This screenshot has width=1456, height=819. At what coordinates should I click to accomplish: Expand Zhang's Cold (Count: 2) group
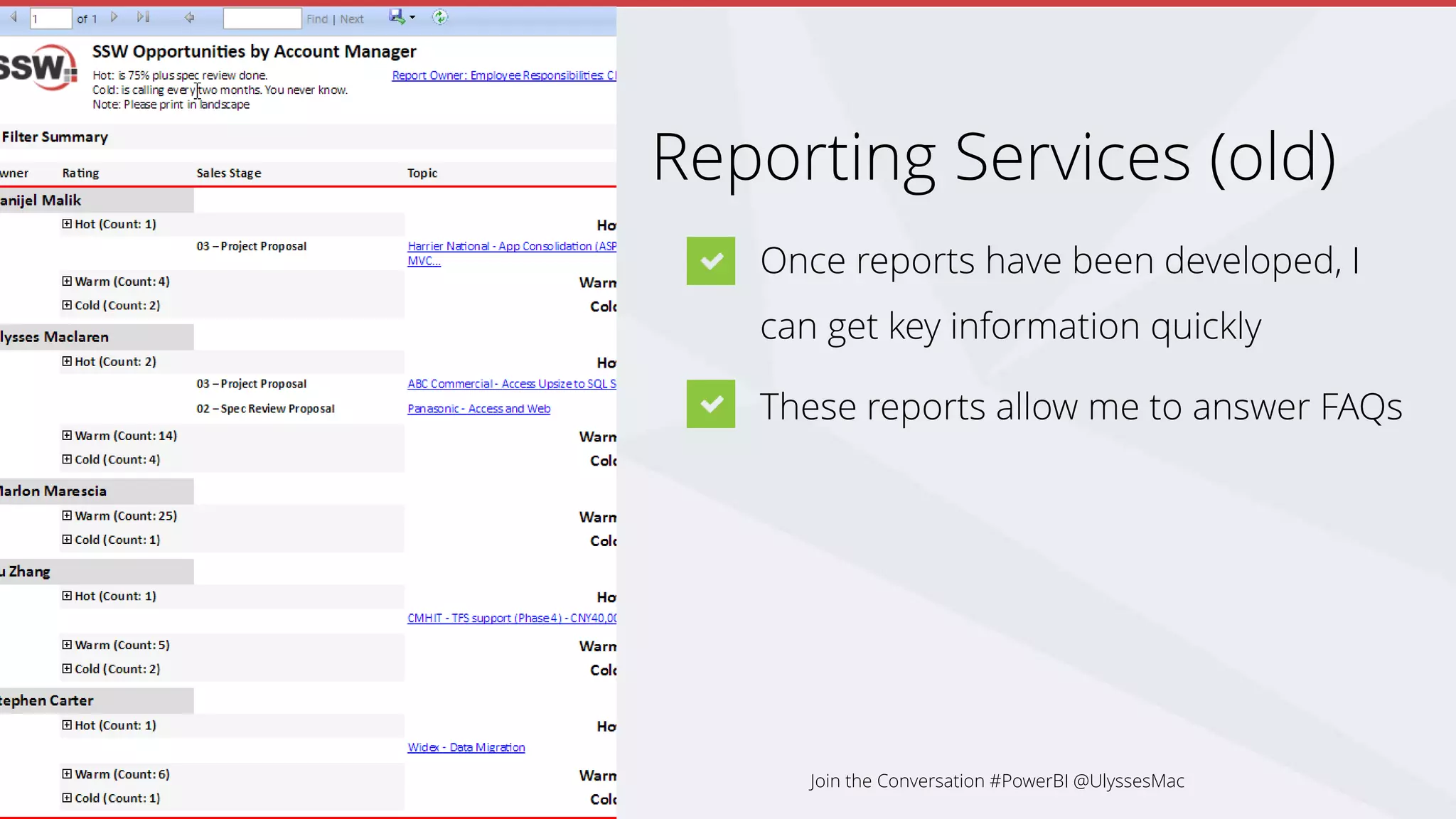[x=67, y=669]
